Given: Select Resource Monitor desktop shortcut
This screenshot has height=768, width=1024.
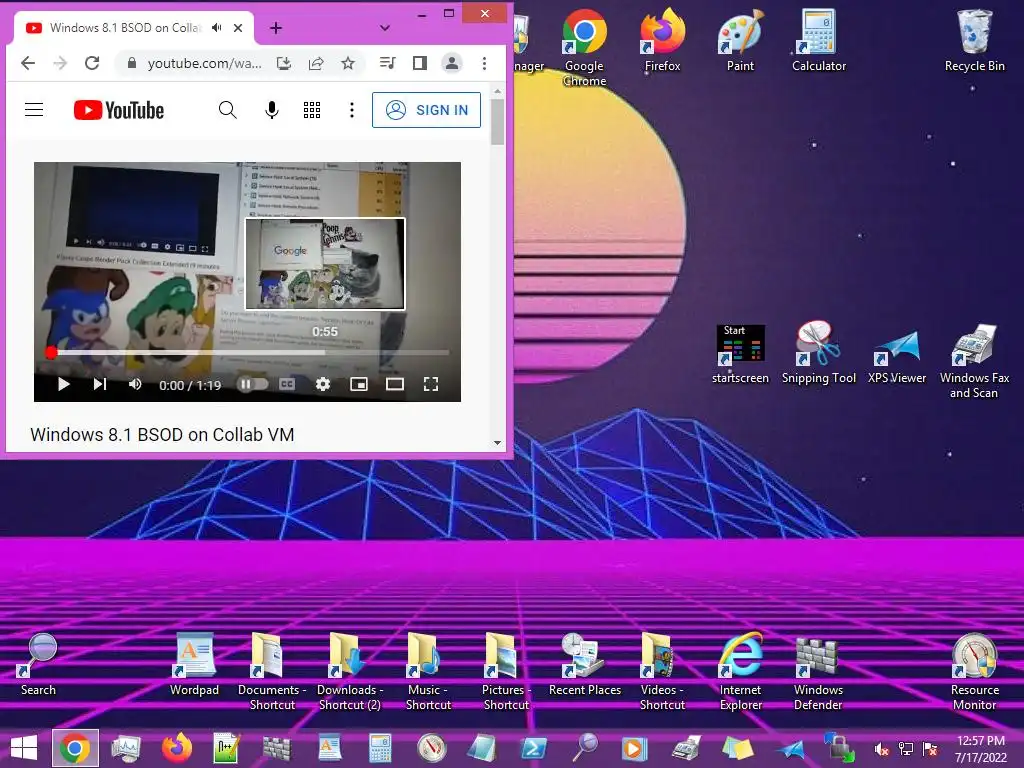Looking at the screenshot, I should [974, 672].
